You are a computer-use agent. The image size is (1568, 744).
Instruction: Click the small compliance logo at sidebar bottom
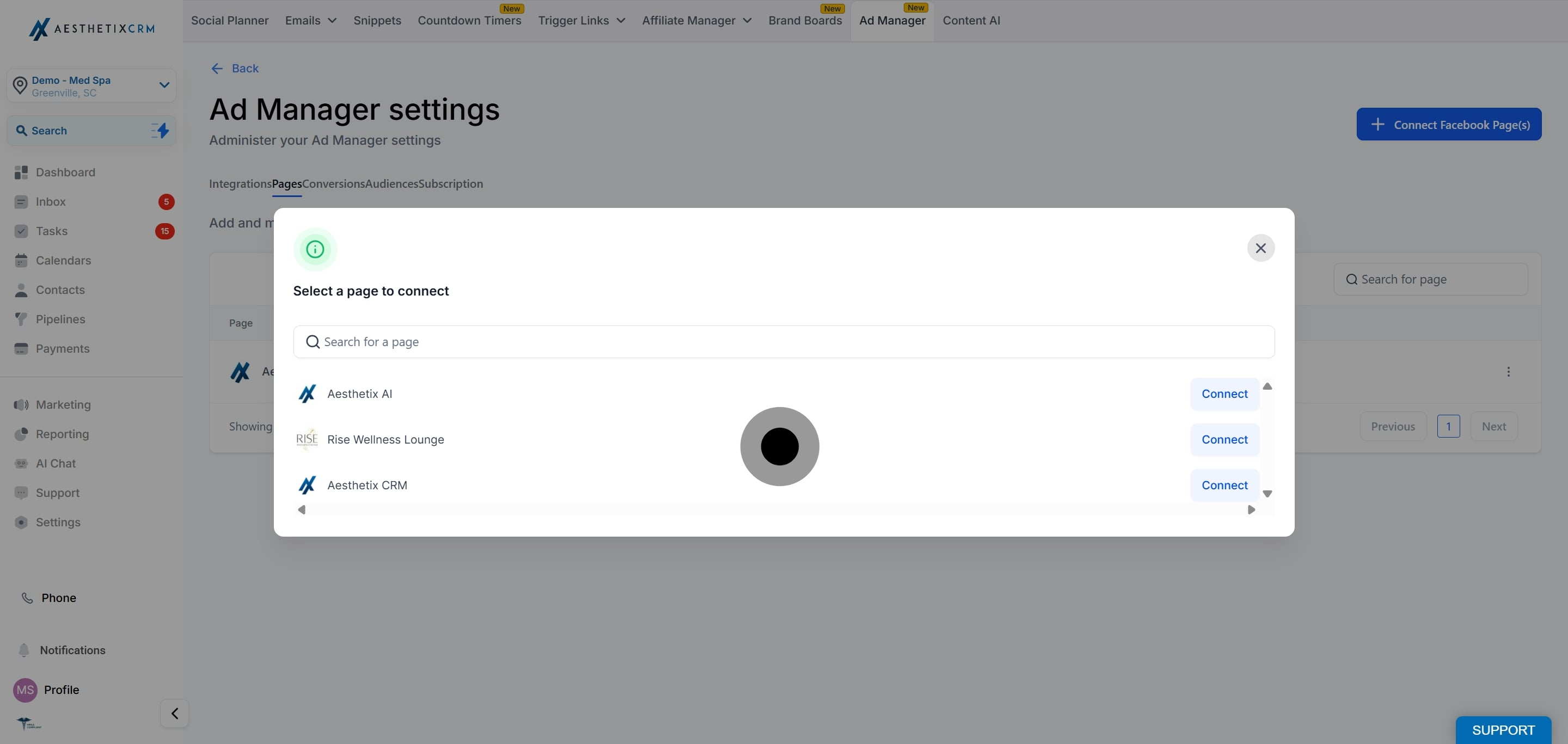(x=29, y=724)
